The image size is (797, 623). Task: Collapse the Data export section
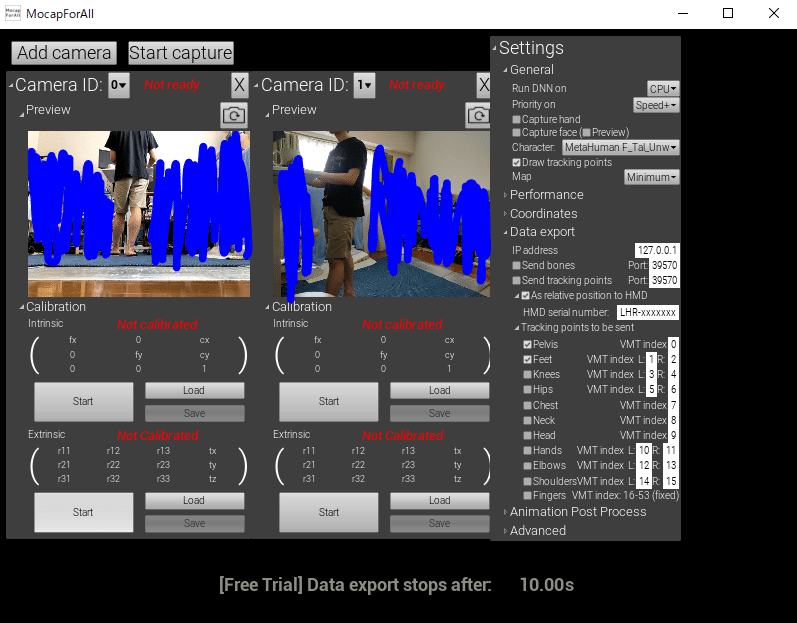(505, 232)
